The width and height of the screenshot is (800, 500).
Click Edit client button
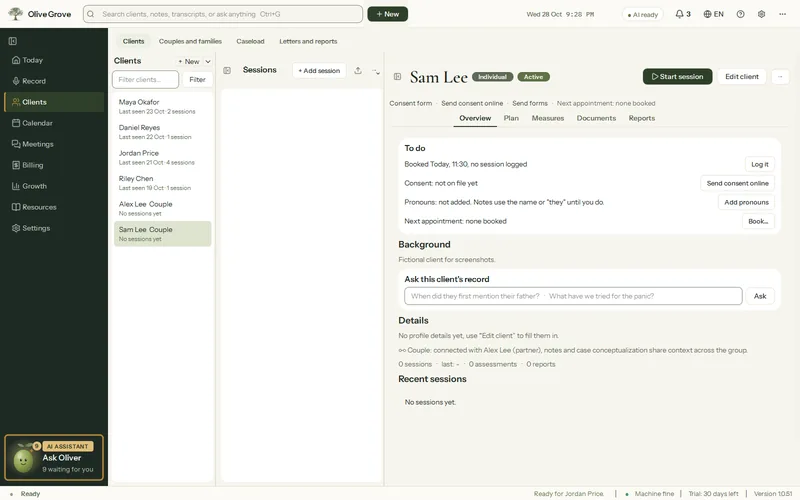pos(742,77)
